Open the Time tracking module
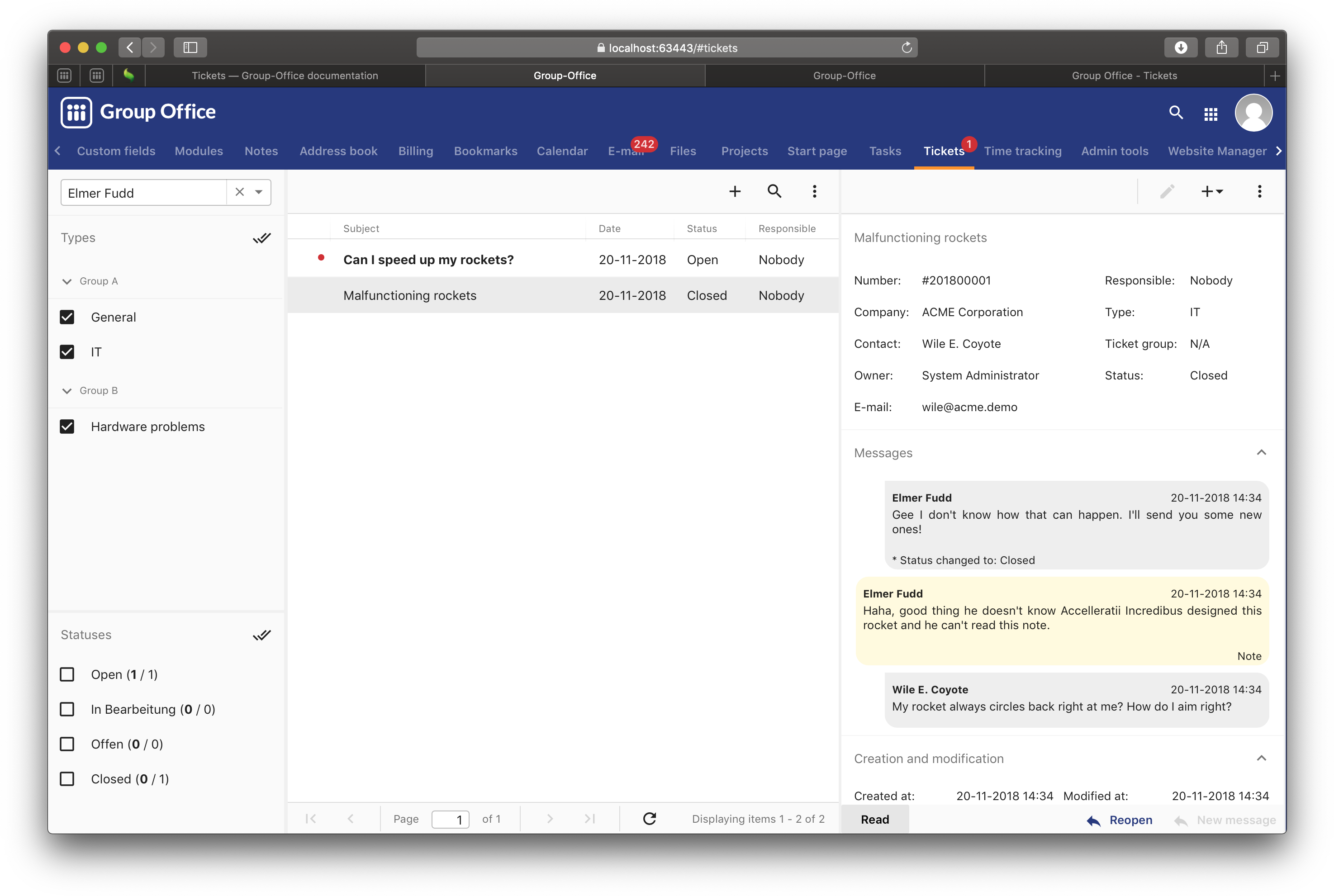 [x=1022, y=151]
